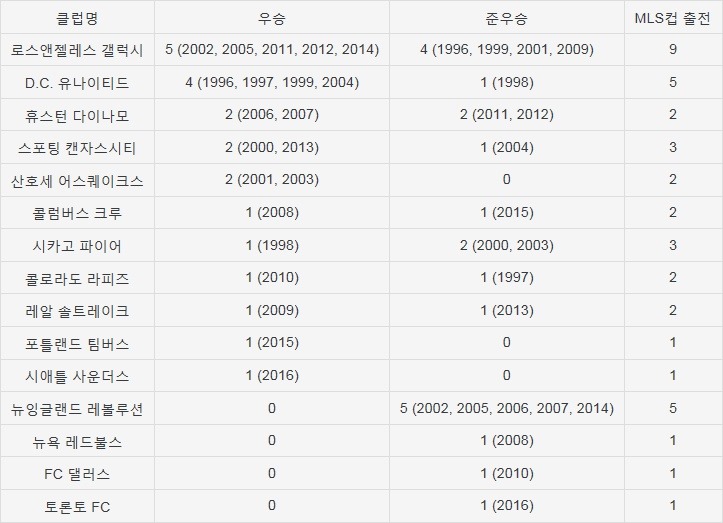Select the 휴스턴 다이나모 club cell
Image resolution: width=723 pixels, height=523 pixels.
77,115
